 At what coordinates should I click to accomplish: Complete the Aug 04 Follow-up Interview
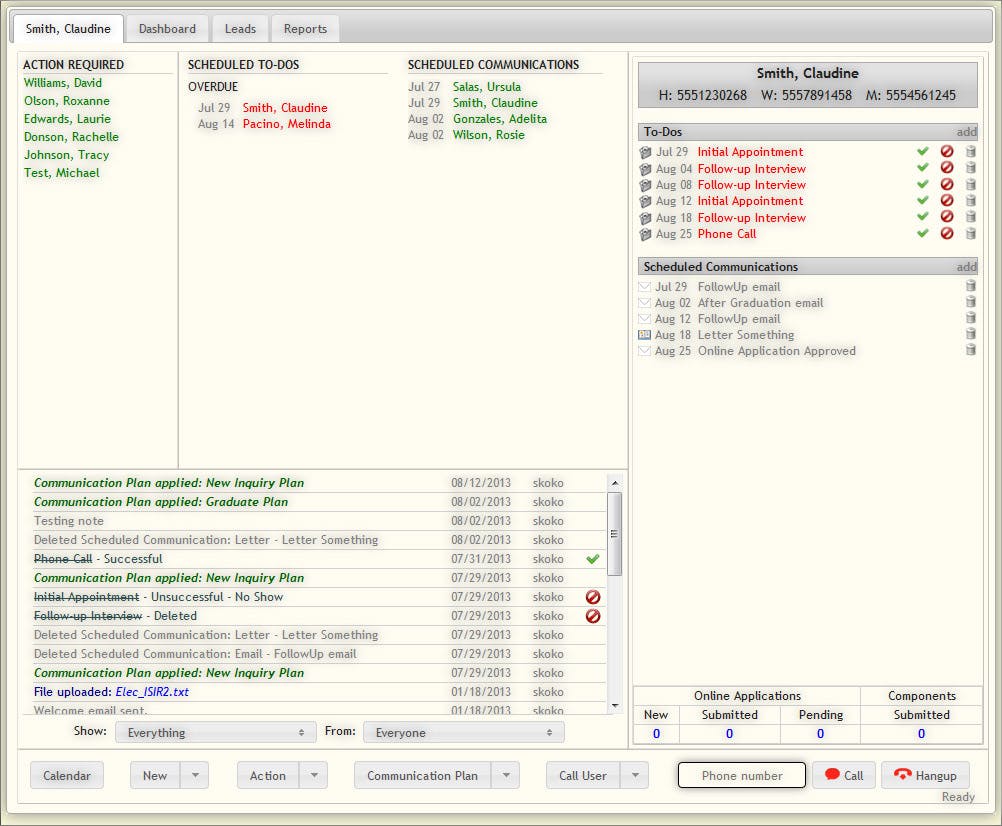[922, 168]
